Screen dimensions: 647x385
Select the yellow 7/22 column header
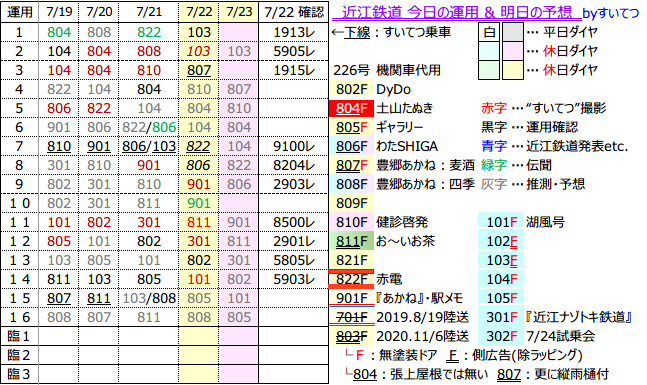click(x=198, y=12)
